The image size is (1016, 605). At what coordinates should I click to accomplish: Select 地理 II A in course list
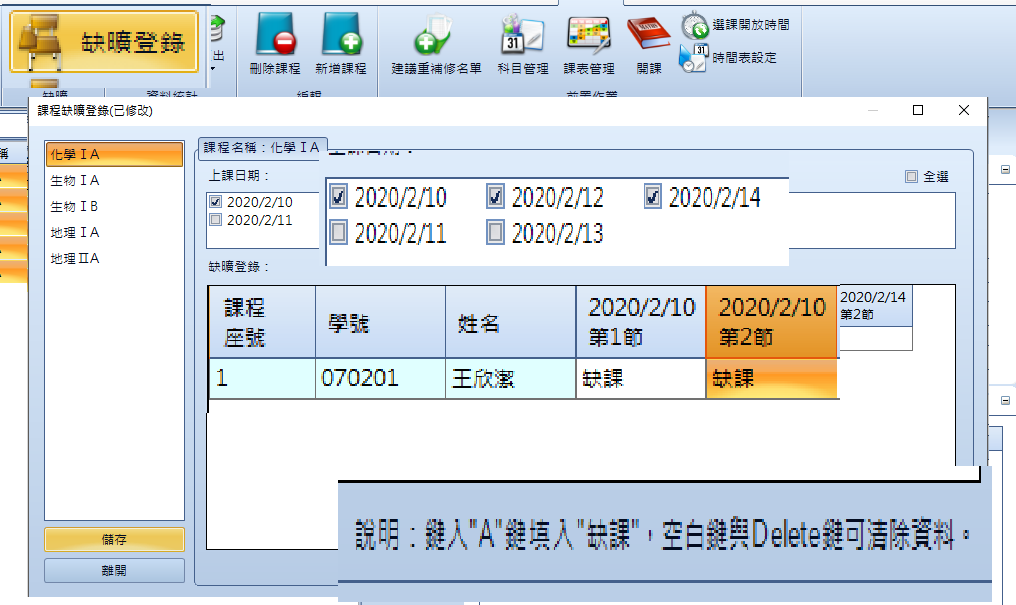pyautogui.click(x=115, y=258)
